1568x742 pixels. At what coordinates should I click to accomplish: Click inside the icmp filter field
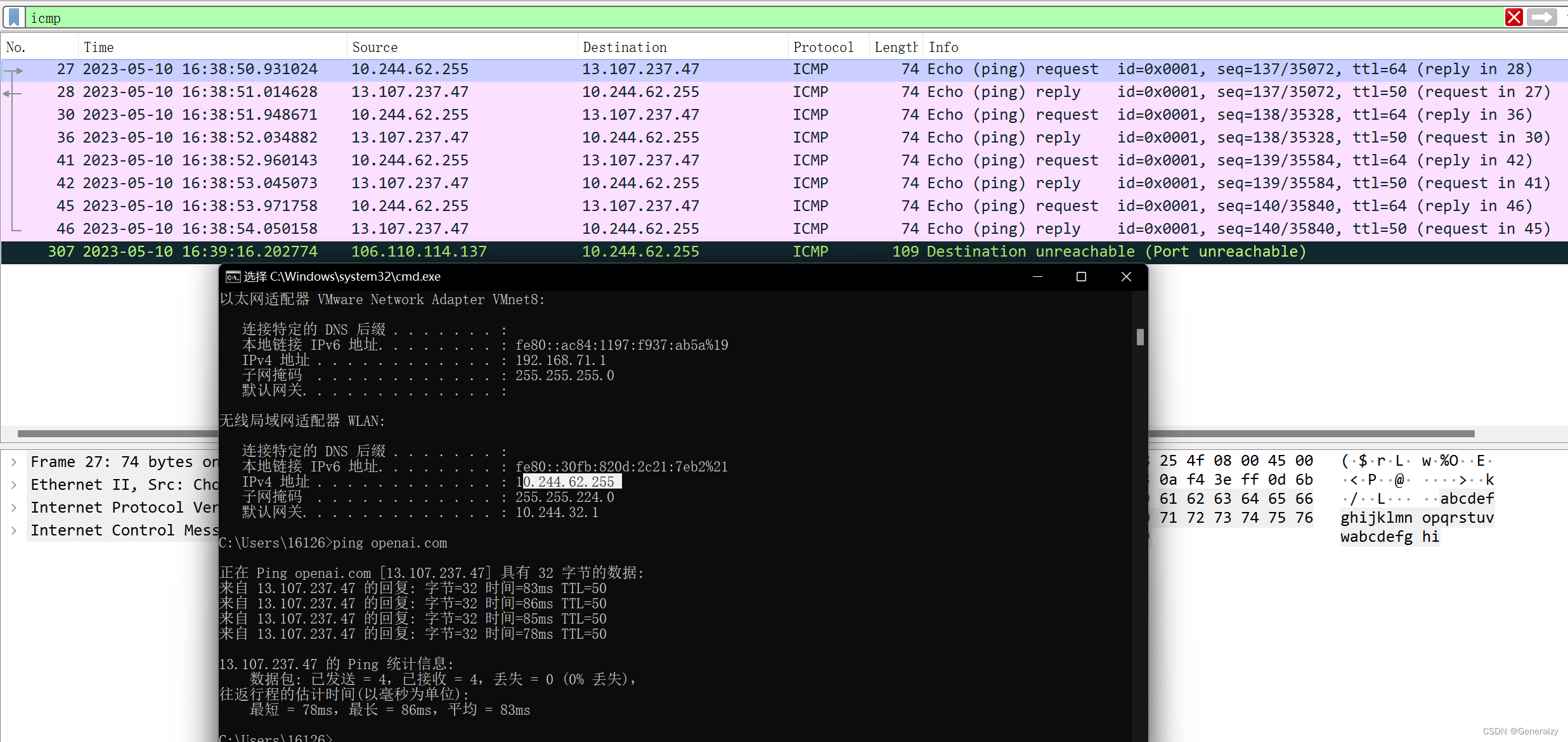[x=761, y=18]
